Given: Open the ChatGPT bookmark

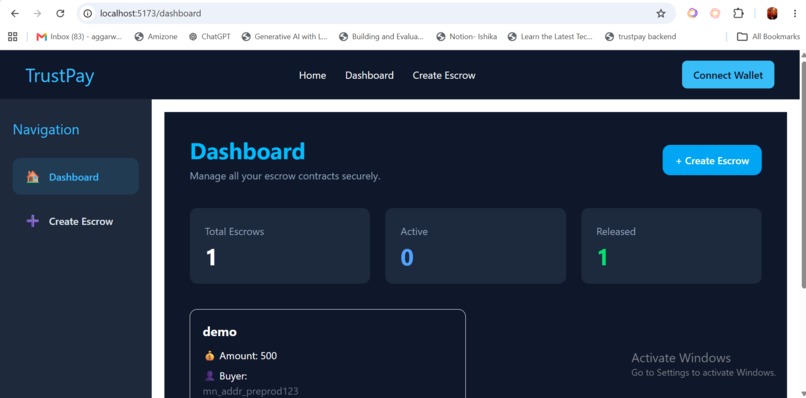Looking at the screenshot, I should pos(210,37).
